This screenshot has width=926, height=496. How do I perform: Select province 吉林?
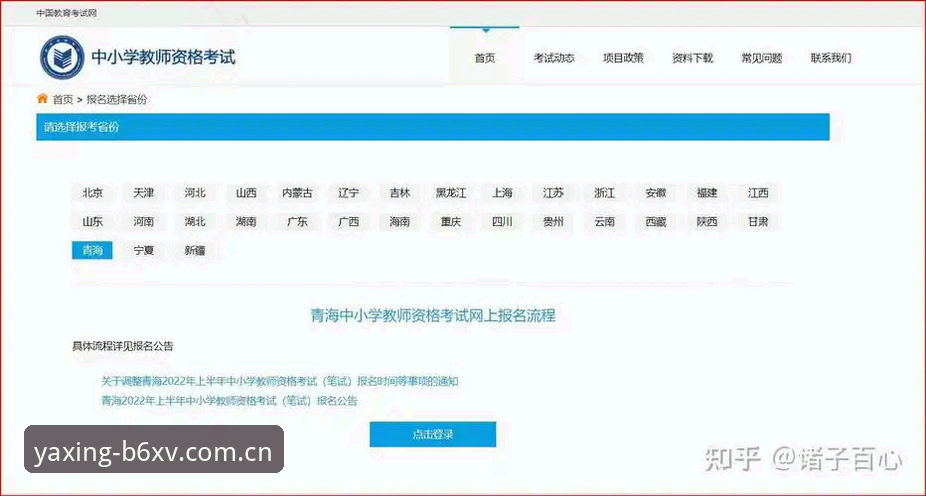[400, 193]
